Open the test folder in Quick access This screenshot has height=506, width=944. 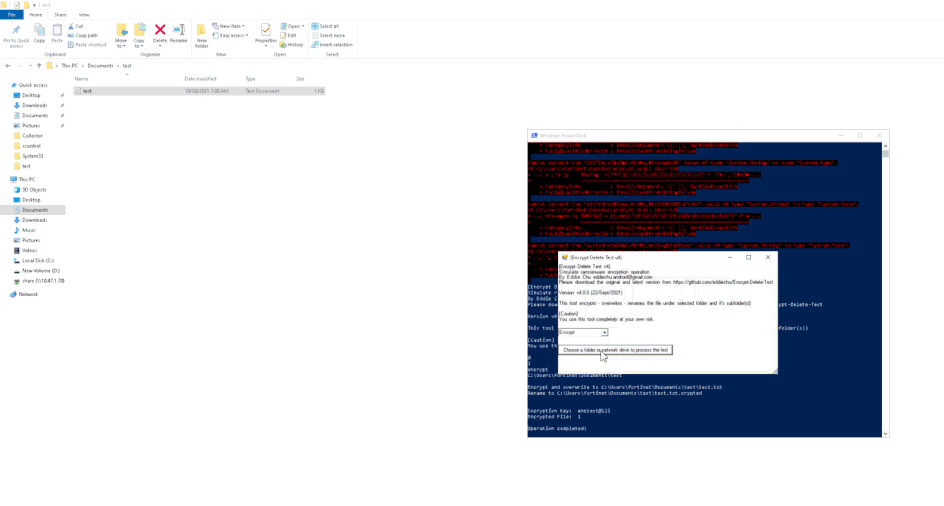[x=22, y=166]
